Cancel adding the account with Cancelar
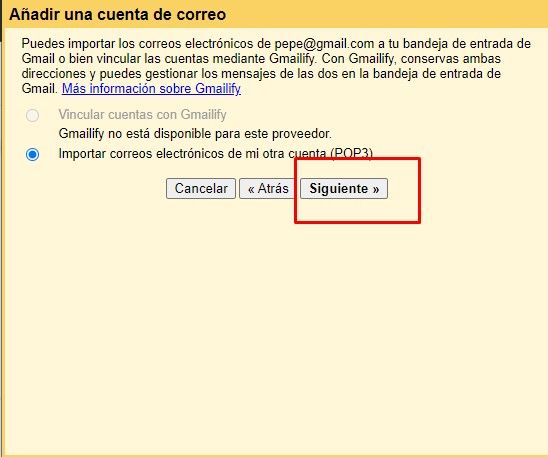 pos(201,189)
